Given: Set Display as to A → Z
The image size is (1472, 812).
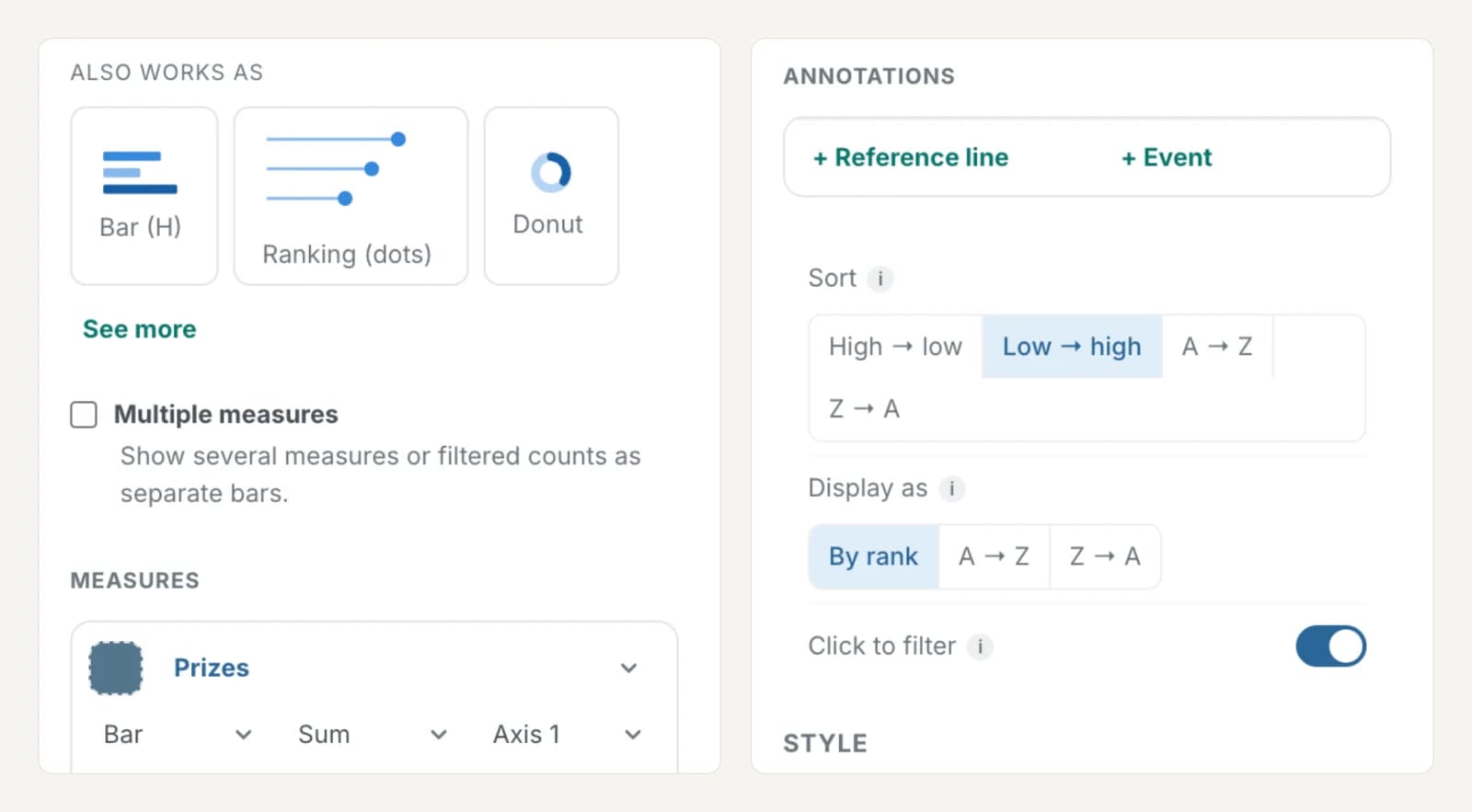Looking at the screenshot, I should (x=994, y=556).
